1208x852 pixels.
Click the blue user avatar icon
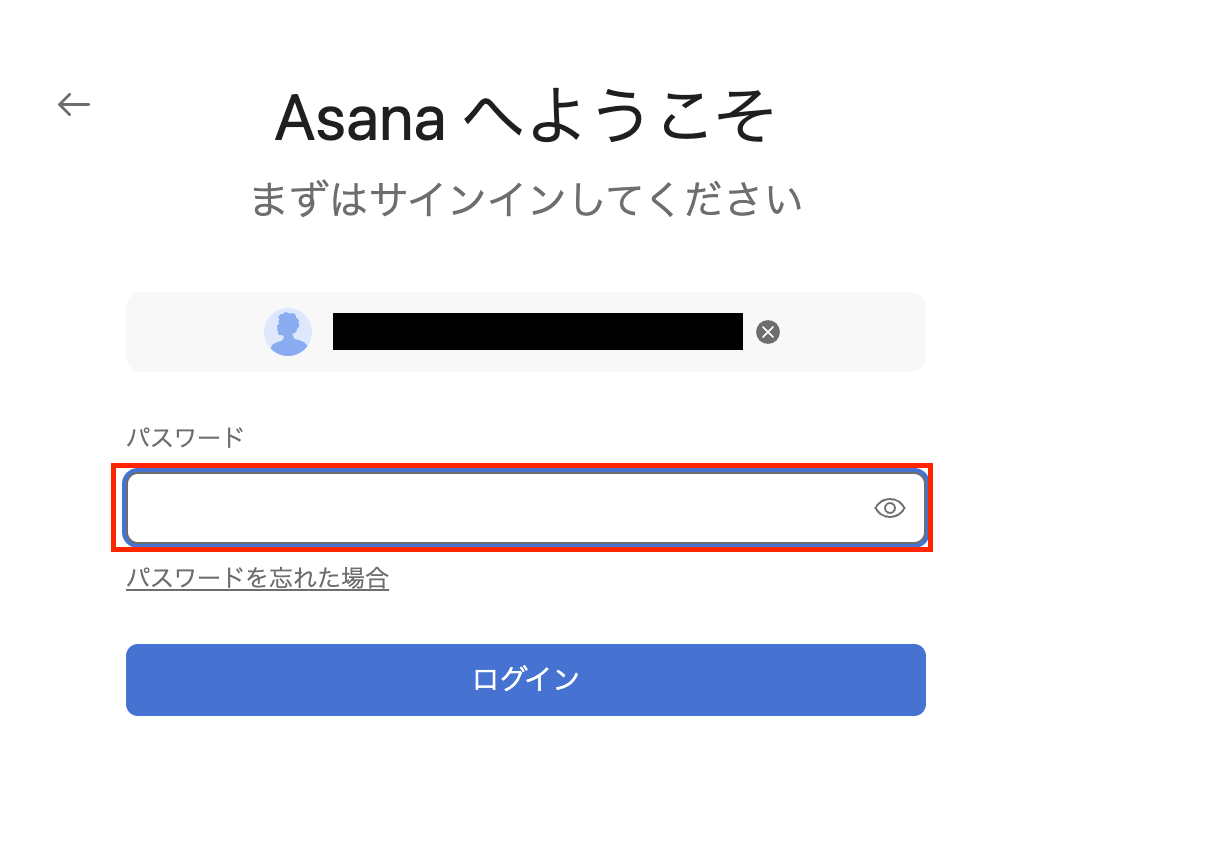[x=287, y=332]
